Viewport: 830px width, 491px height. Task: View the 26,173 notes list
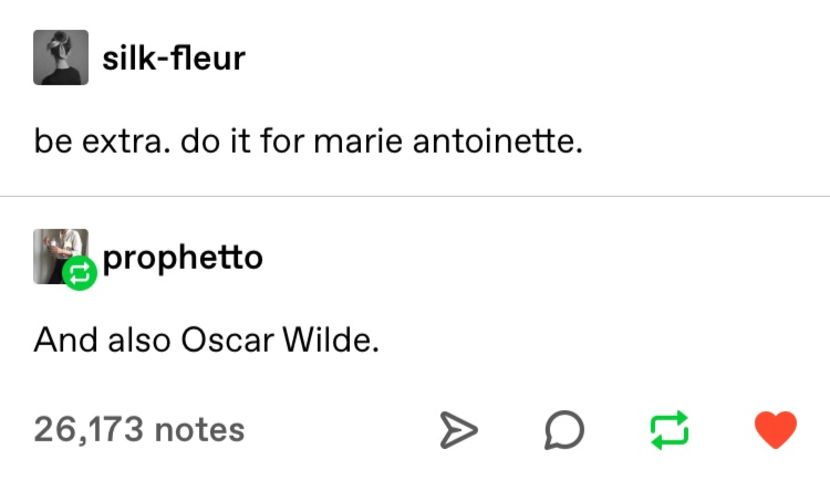(139, 429)
